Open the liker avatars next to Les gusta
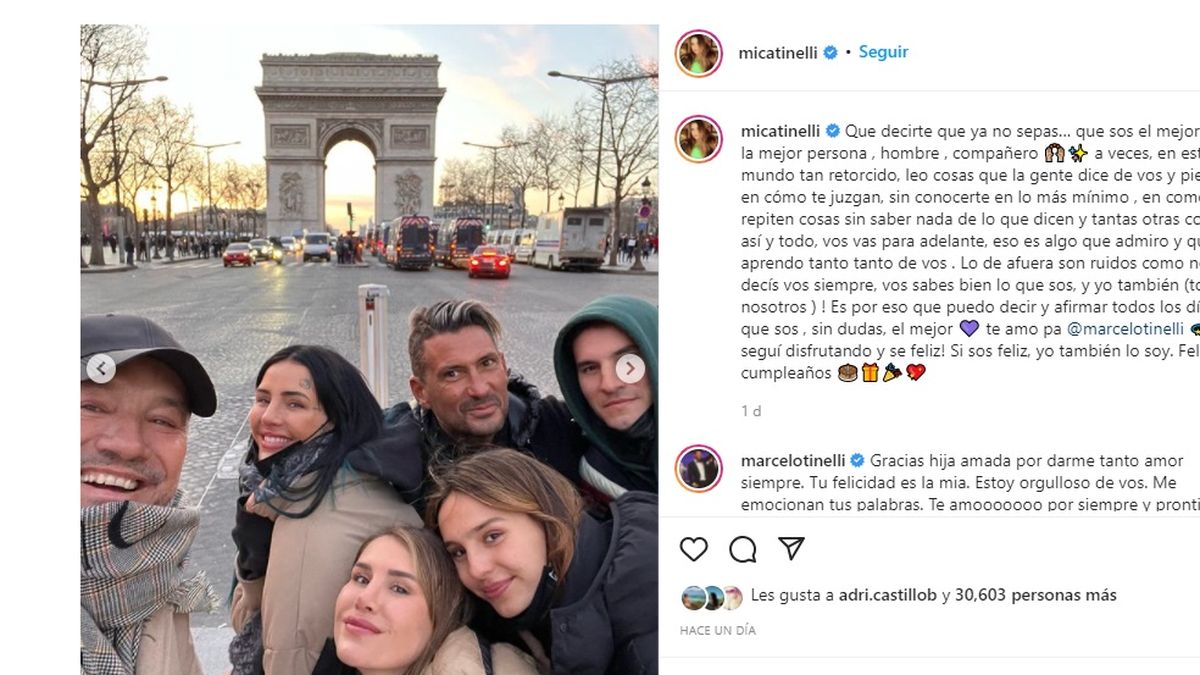Screen dimensions: 1200x675 [x=711, y=597]
